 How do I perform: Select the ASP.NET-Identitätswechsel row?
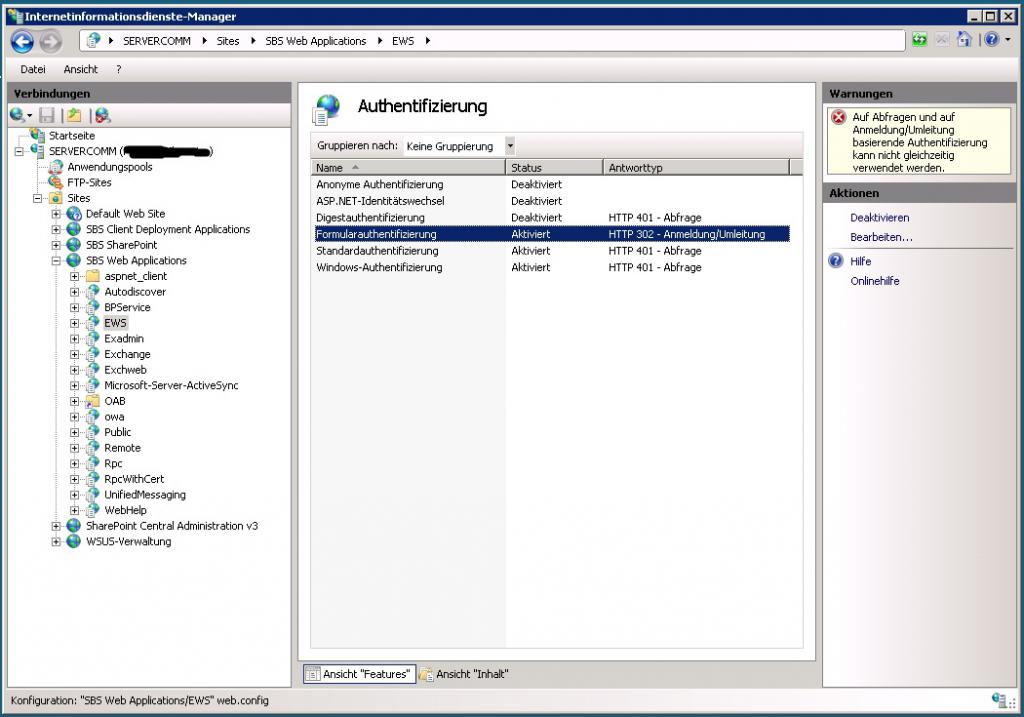[x=551, y=201]
